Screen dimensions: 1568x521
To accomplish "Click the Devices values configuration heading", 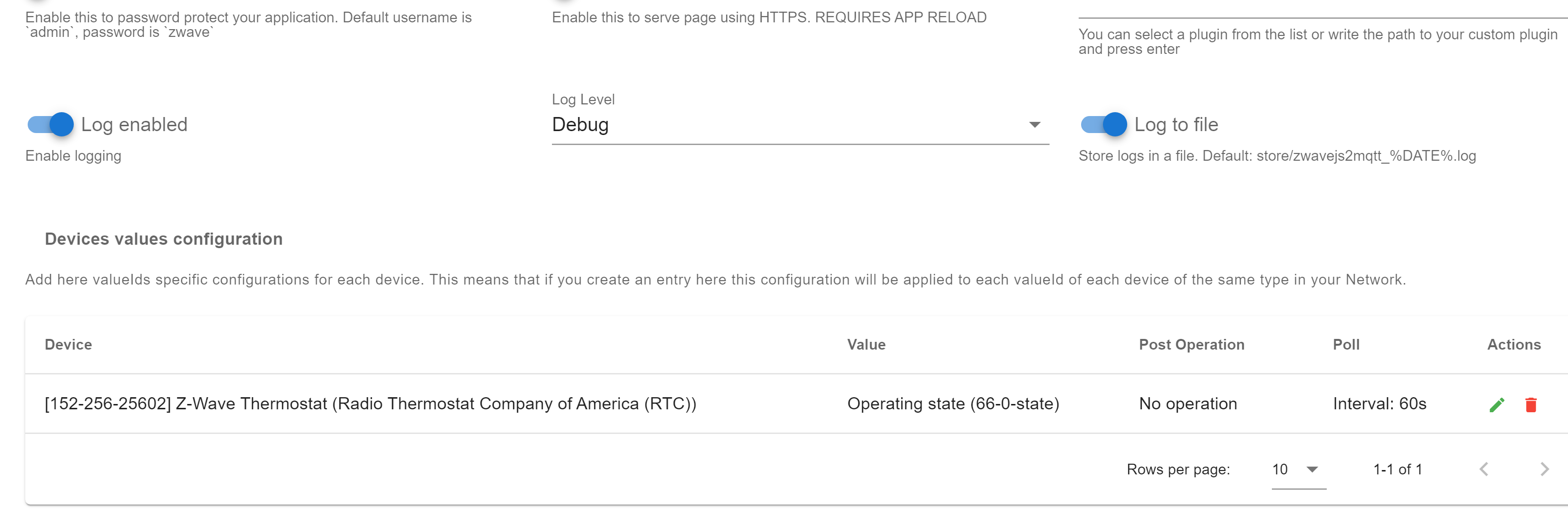I will coord(164,239).
